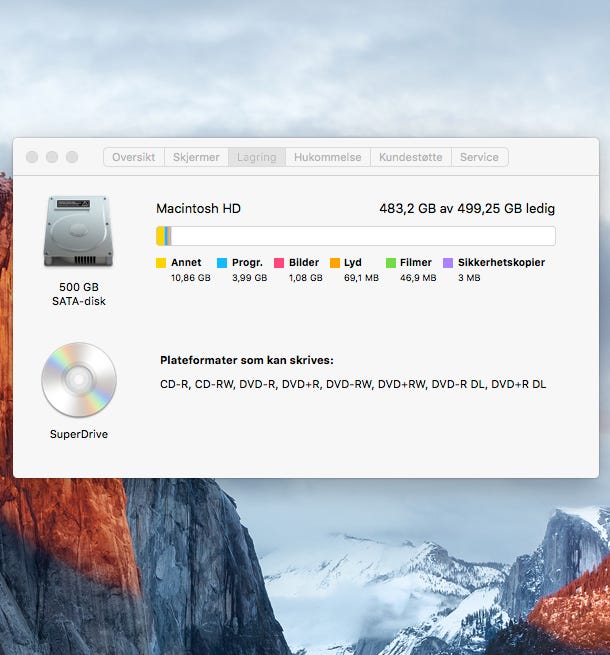The width and height of the screenshot is (610, 655).
Task: Click the writable disc formats list text
Action: (x=353, y=384)
